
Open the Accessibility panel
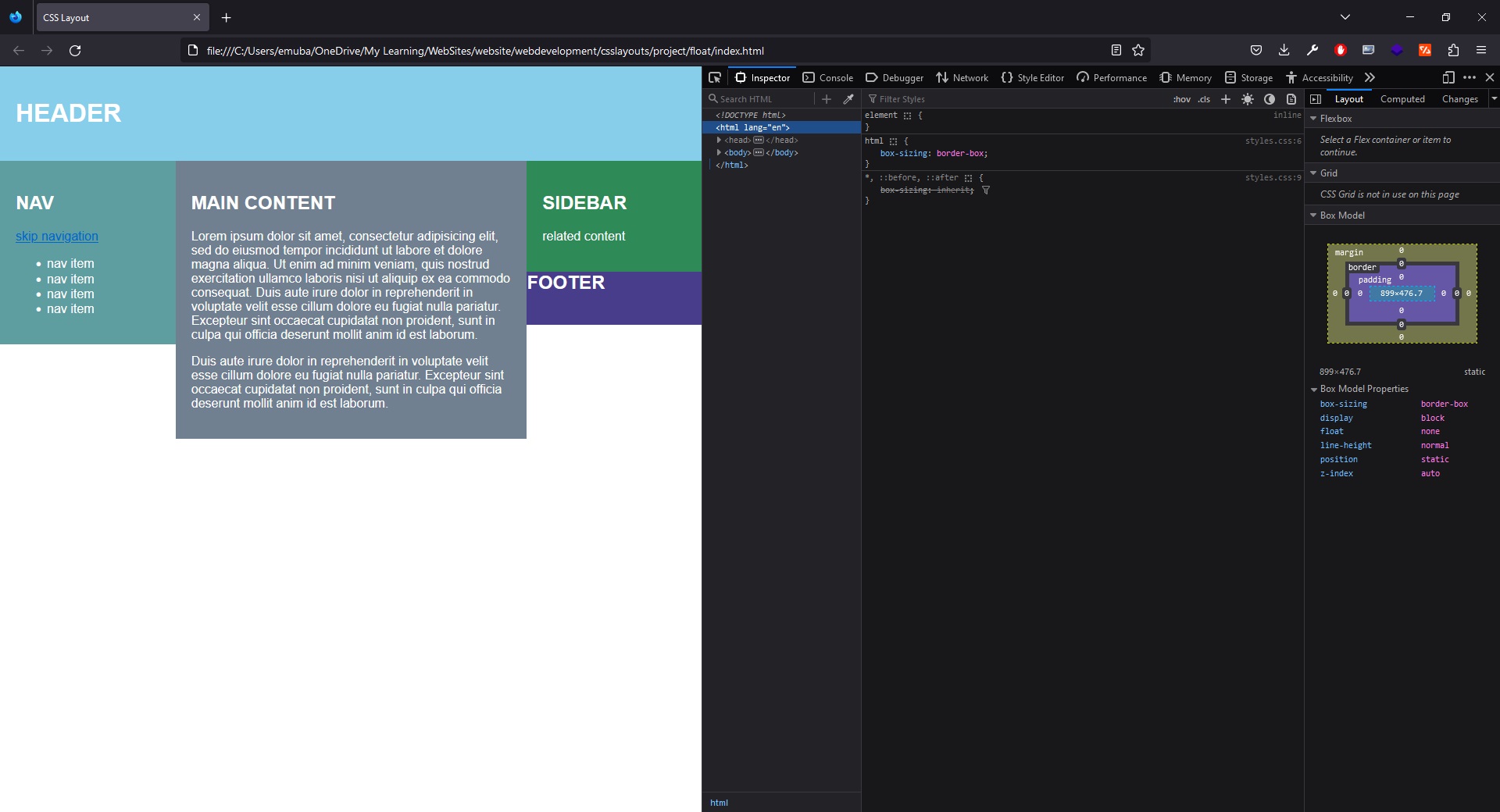pos(1320,77)
